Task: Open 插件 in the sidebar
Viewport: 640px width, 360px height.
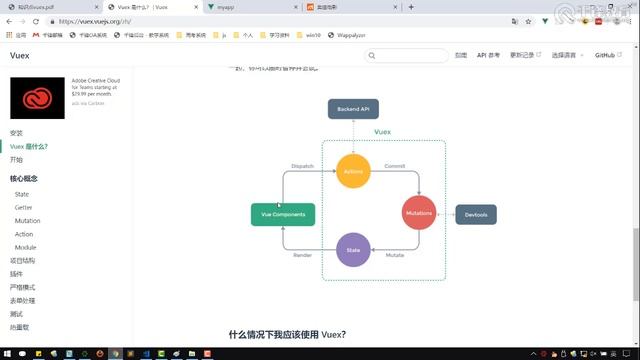Action: pos(16,274)
